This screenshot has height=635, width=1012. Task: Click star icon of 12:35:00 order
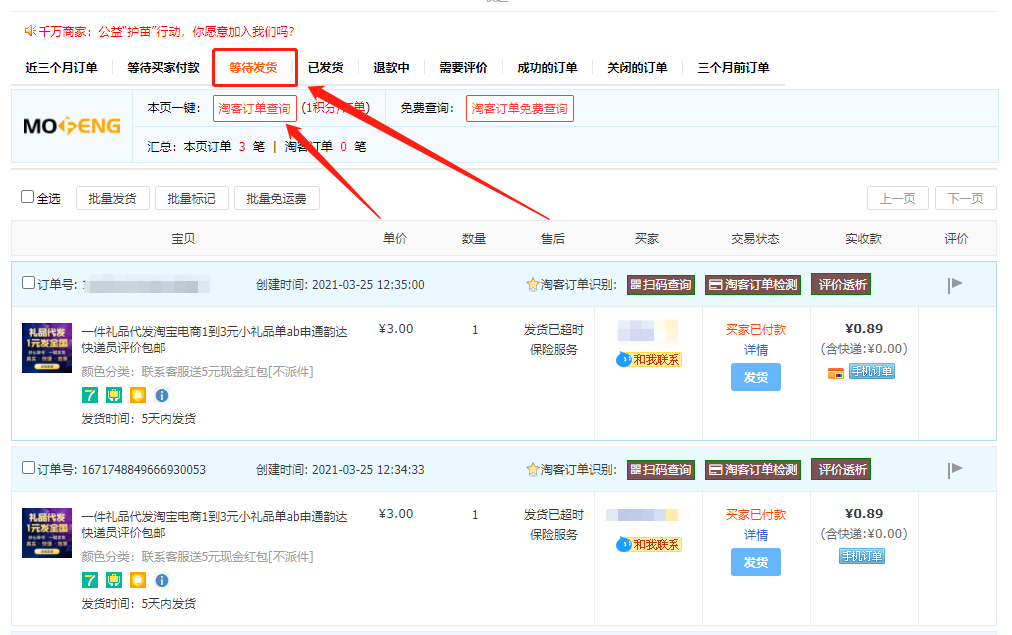(x=532, y=285)
